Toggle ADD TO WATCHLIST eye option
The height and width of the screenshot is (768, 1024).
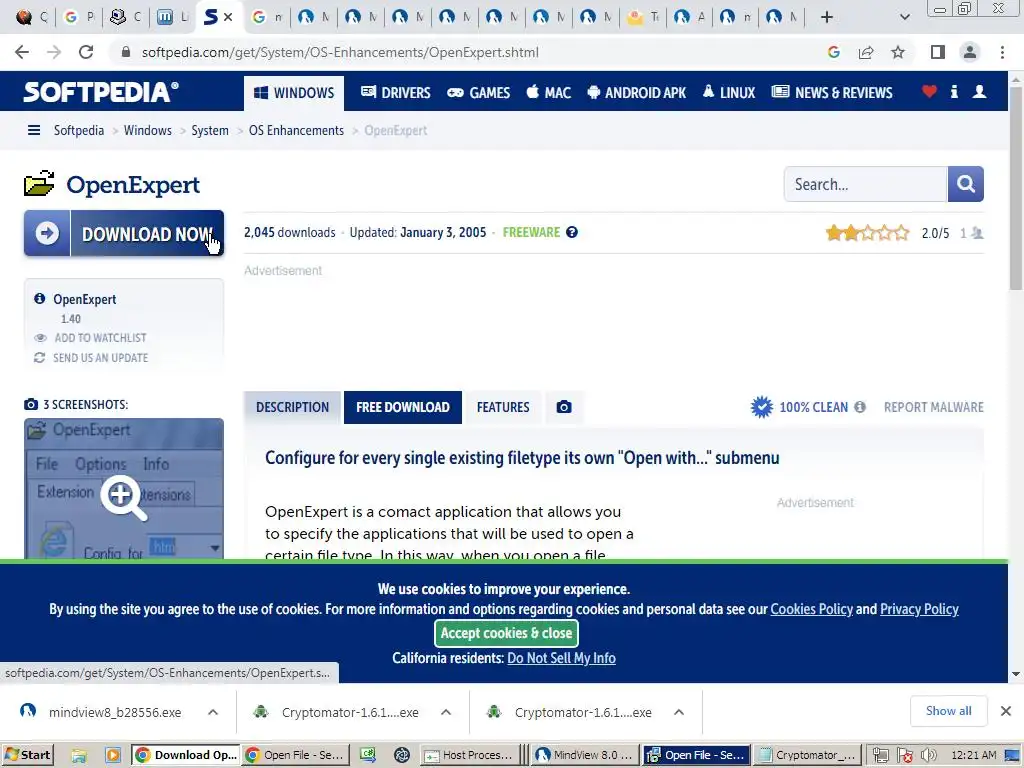90,338
